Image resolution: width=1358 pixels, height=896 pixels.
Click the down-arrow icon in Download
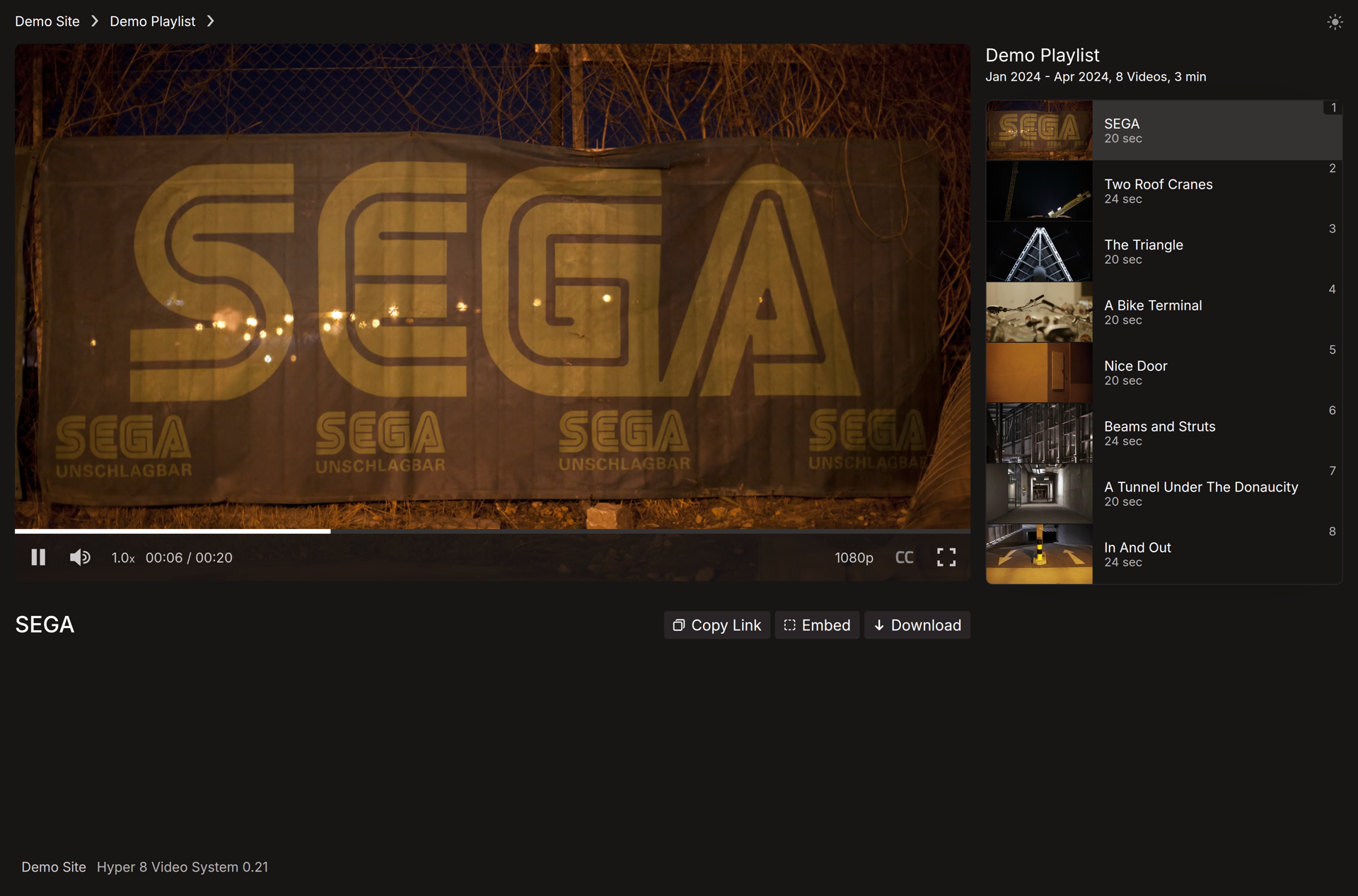click(x=879, y=625)
